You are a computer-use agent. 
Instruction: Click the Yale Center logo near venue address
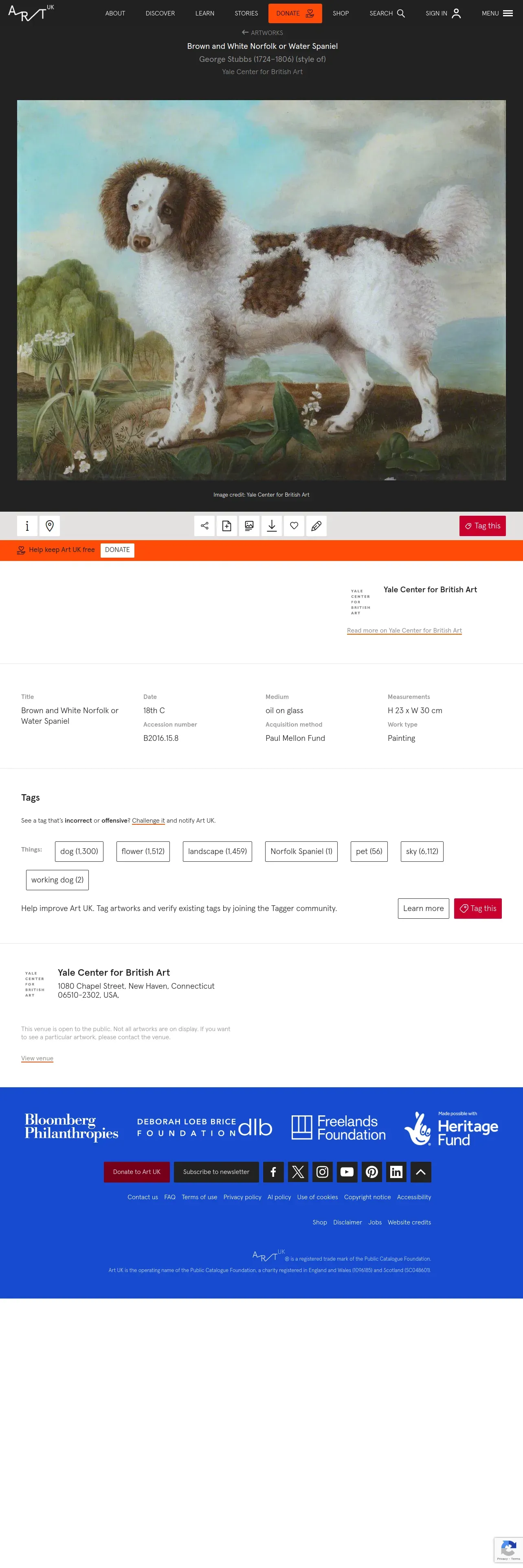(x=35, y=983)
